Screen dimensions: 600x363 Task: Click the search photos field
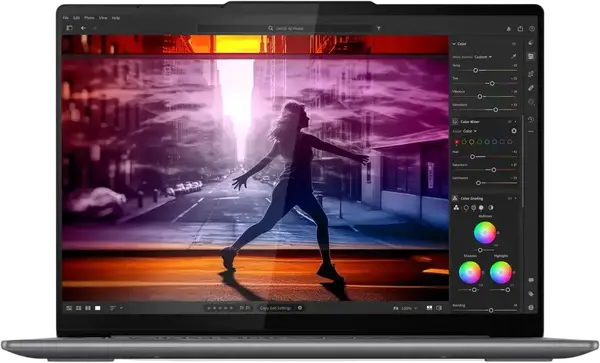(x=285, y=28)
